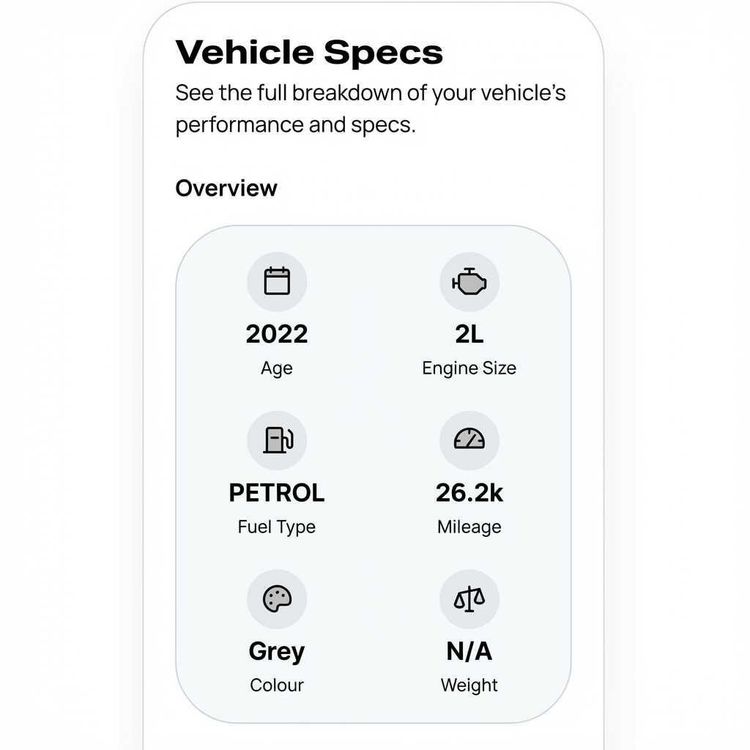This screenshot has height=750, width=750.
Task: Select the Colour label
Action: (x=277, y=686)
